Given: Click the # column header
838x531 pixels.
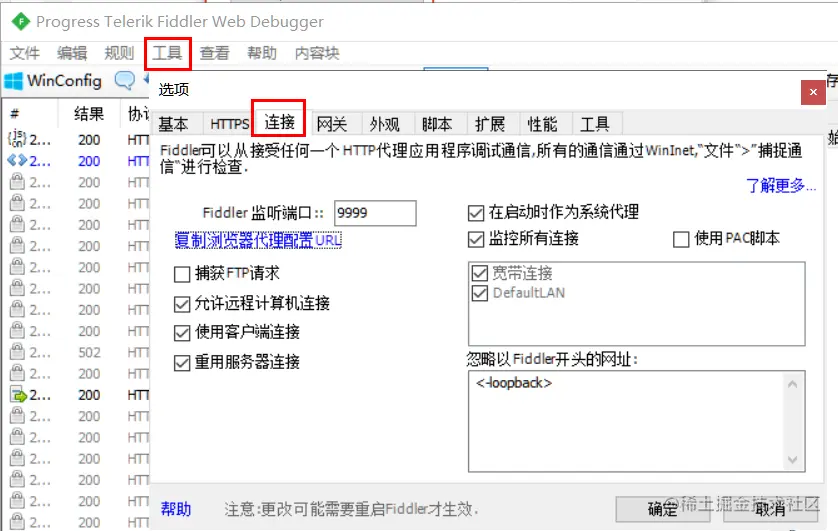Looking at the screenshot, I should click(15, 114).
